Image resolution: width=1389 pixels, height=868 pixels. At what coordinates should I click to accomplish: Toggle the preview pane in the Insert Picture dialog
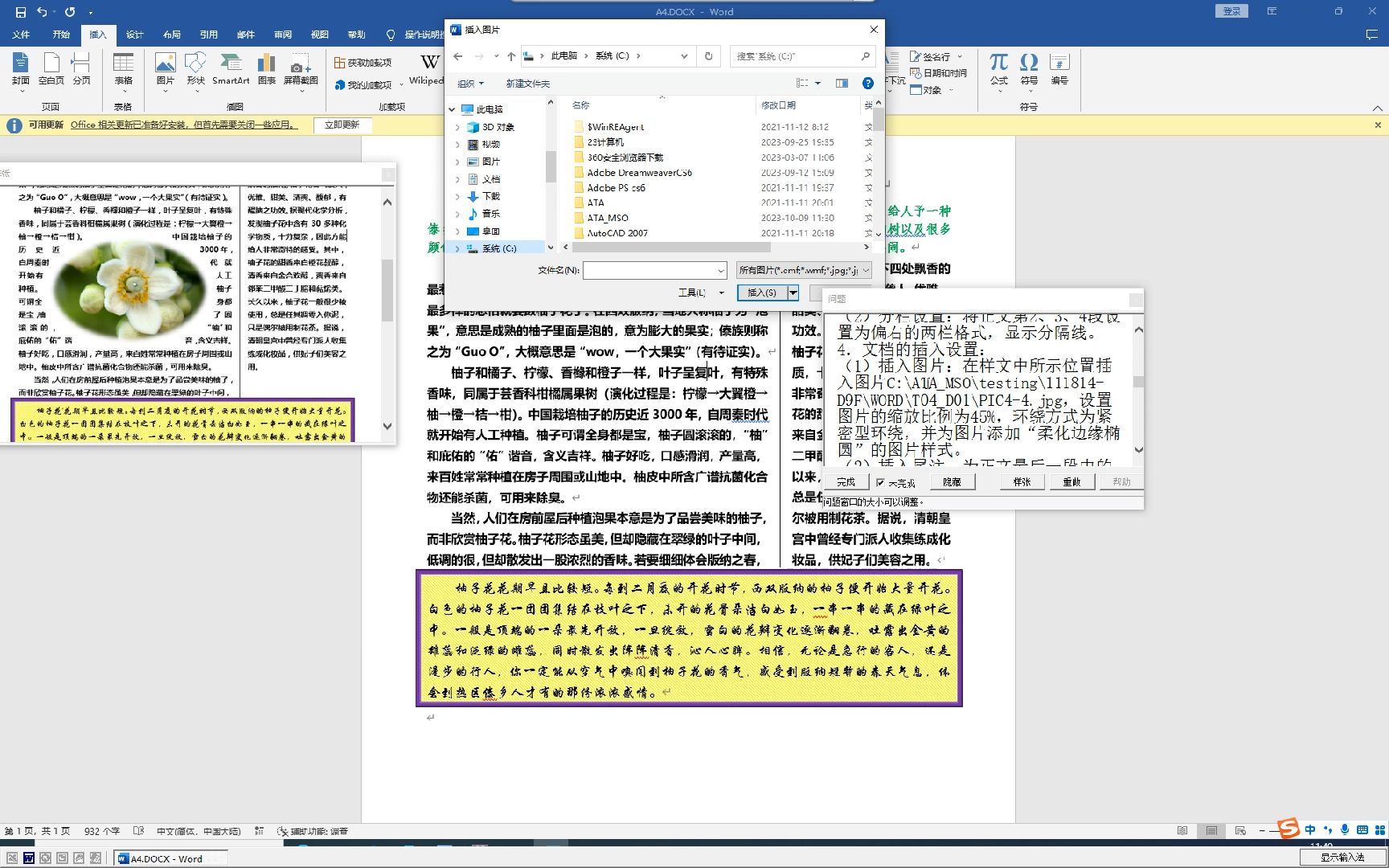click(842, 83)
